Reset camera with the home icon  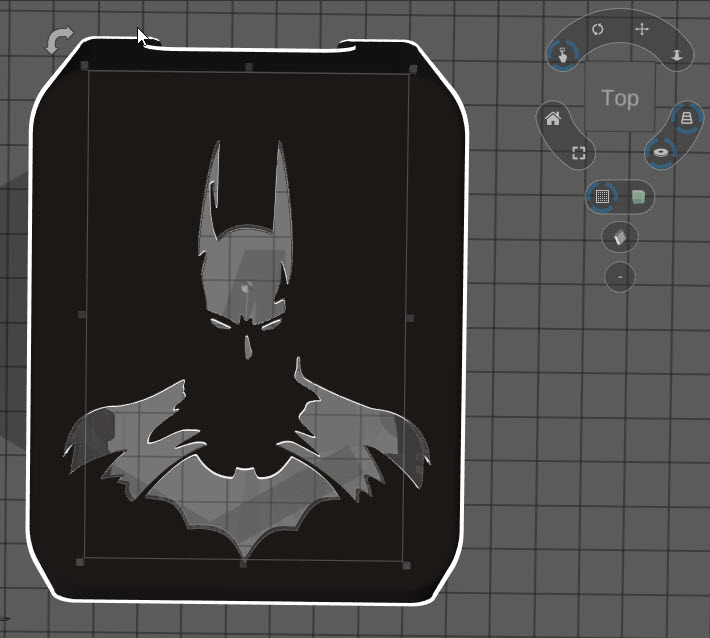click(553, 119)
